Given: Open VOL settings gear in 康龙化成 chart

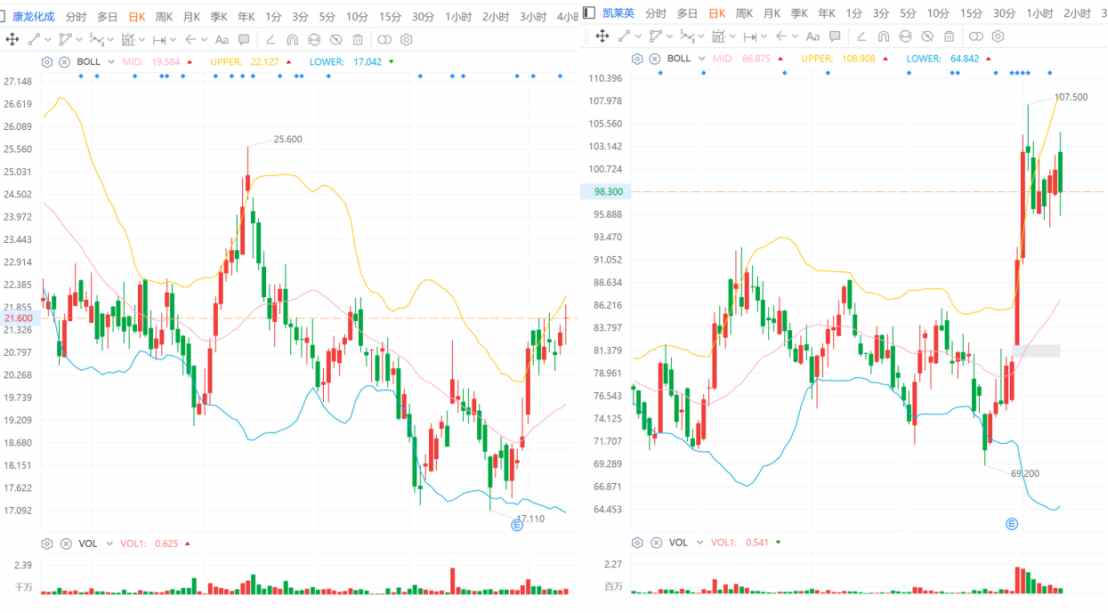Looking at the screenshot, I should click(x=47, y=544).
